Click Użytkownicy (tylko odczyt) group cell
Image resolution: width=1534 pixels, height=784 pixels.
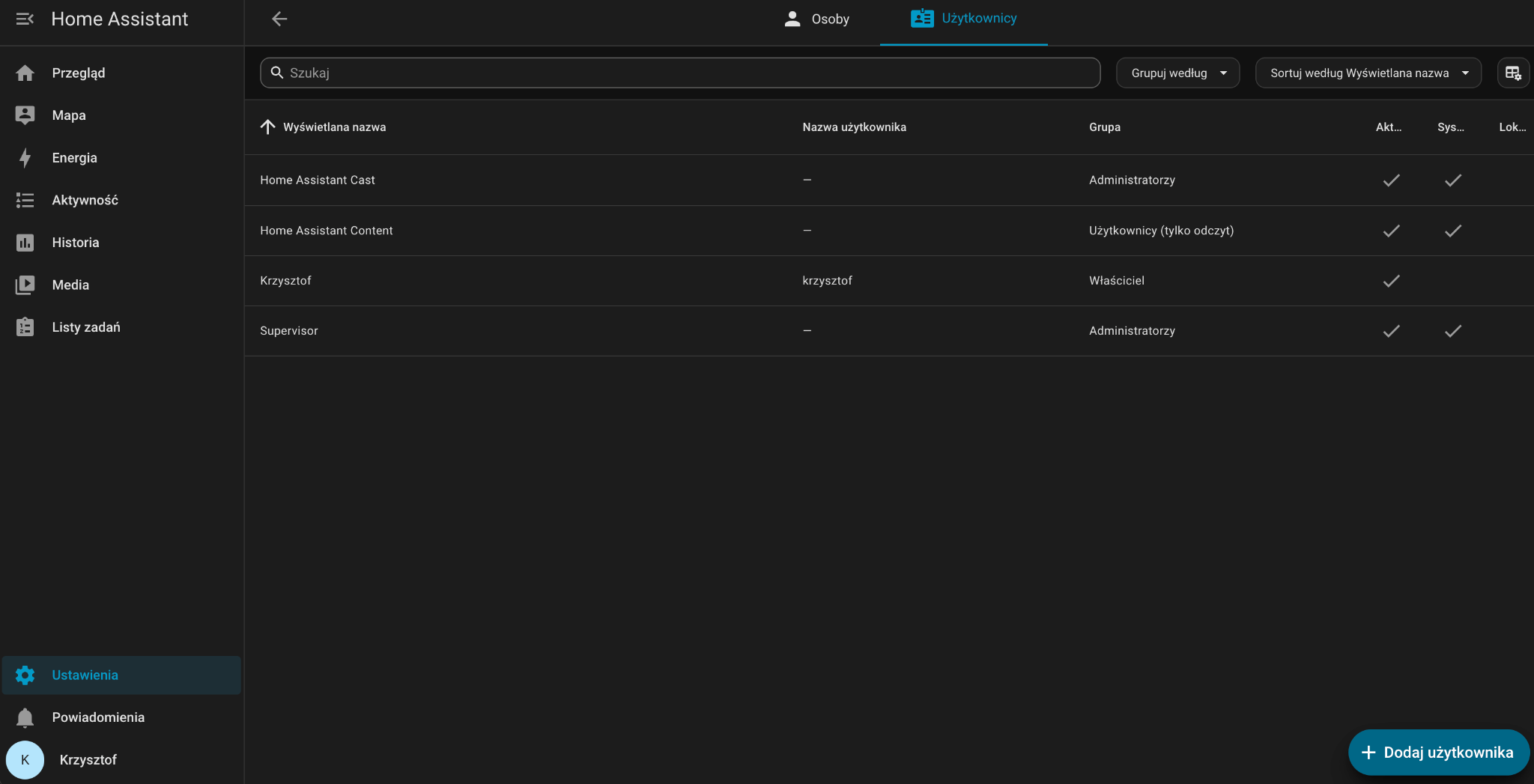(1161, 231)
